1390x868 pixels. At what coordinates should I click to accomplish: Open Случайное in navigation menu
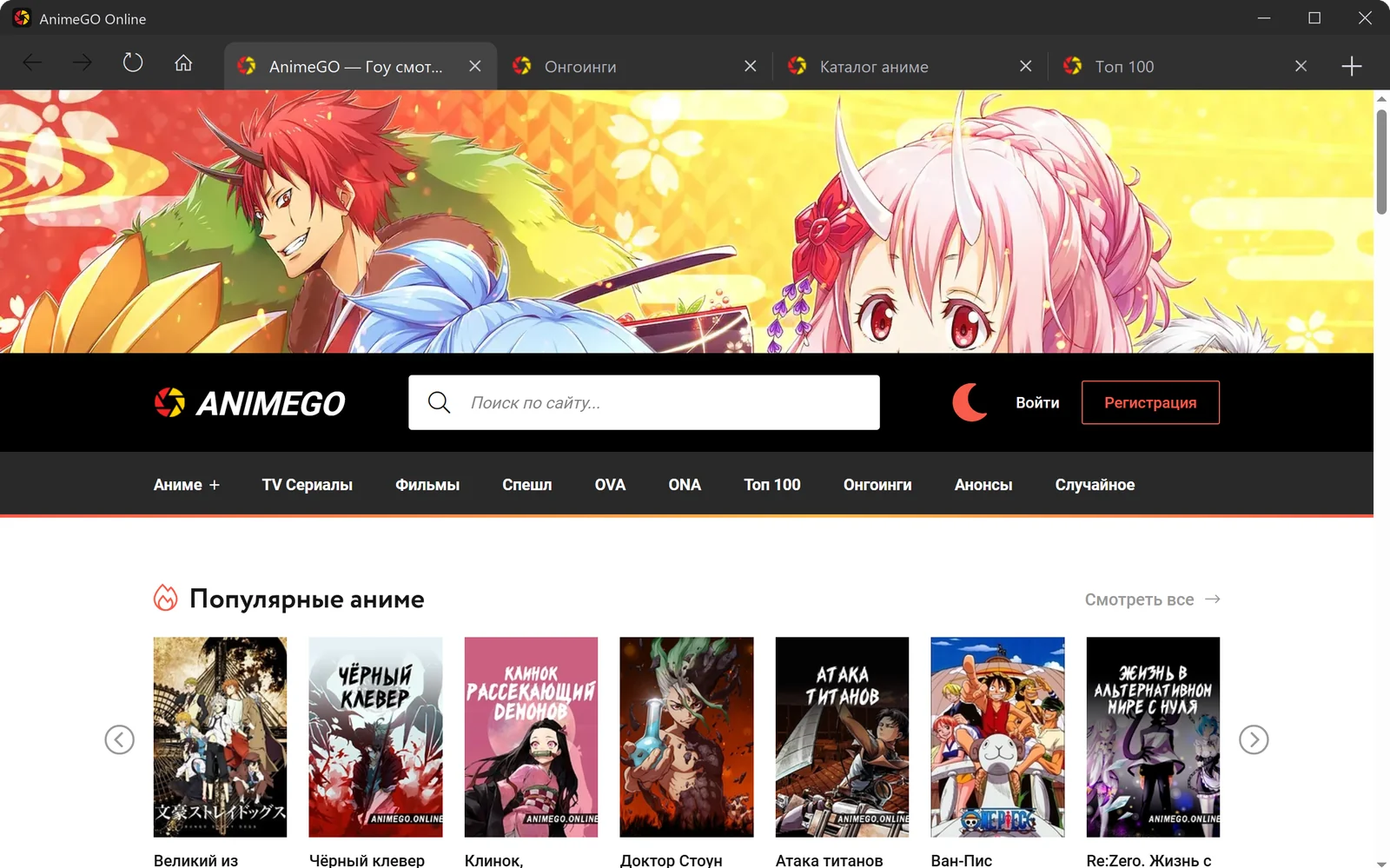click(x=1095, y=485)
